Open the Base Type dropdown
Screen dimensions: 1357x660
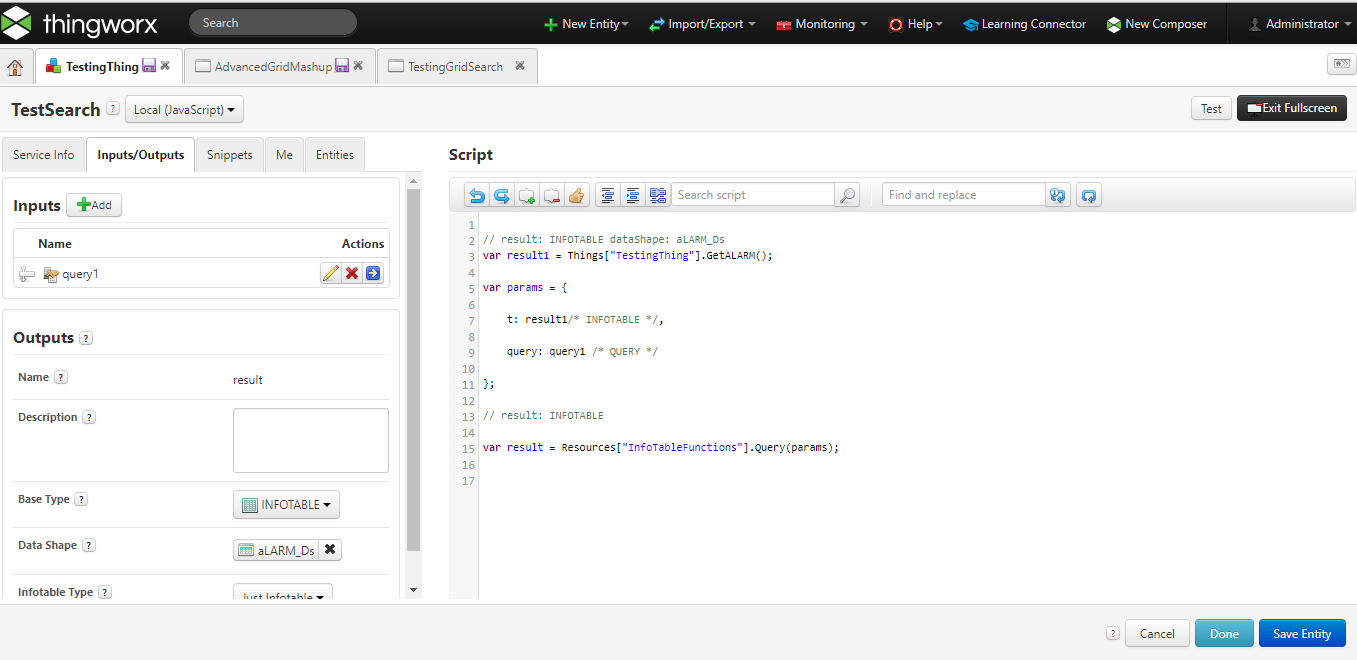(286, 504)
